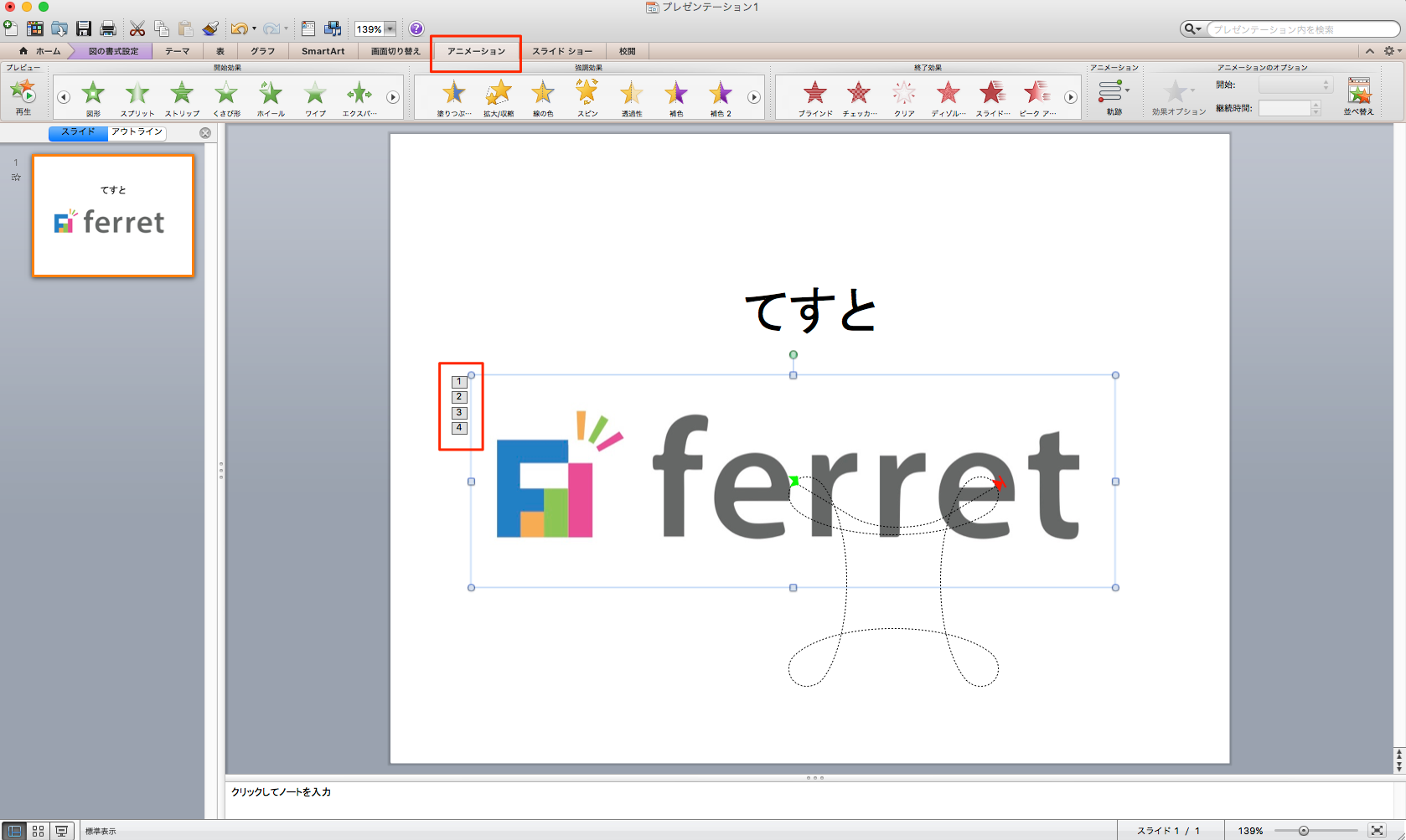Image resolution: width=1406 pixels, height=840 pixels.
Task: Apply the 拡大/収縮 emphasis effect
Action: point(499,98)
